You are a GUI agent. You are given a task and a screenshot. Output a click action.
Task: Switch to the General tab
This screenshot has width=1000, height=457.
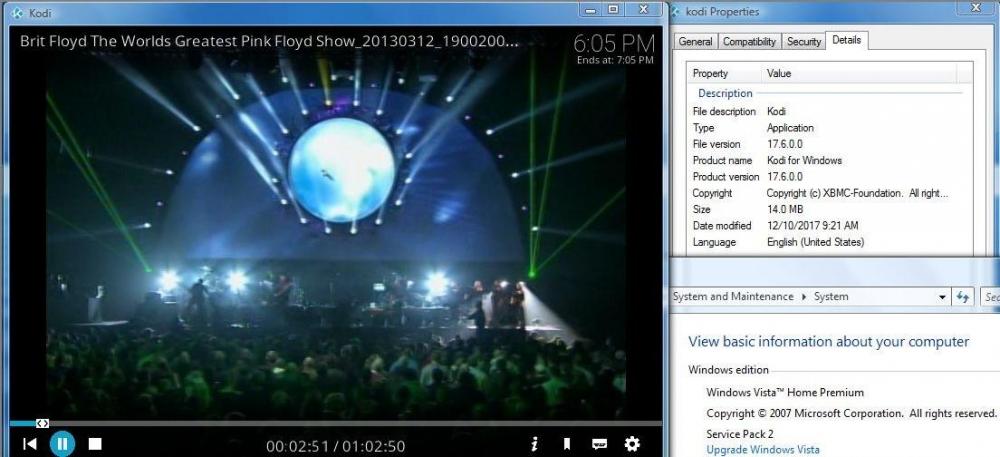click(695, 42)
